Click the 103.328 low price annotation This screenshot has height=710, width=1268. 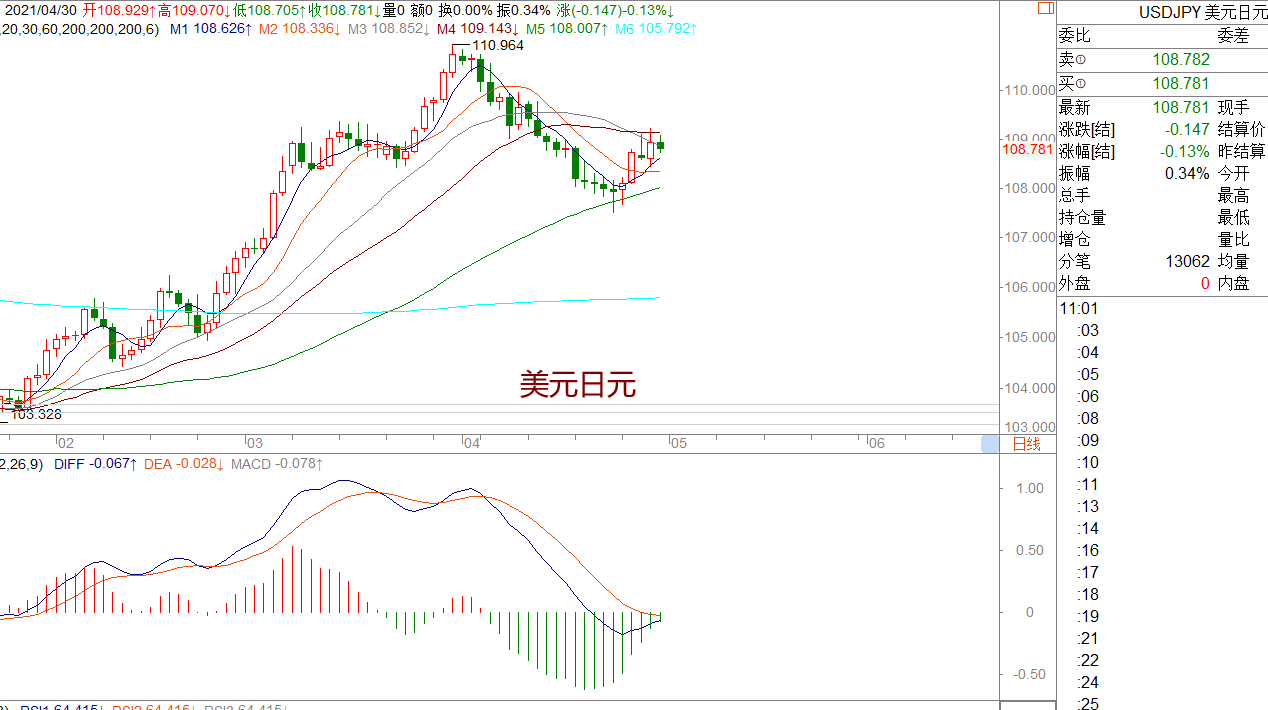click(36, 414)
